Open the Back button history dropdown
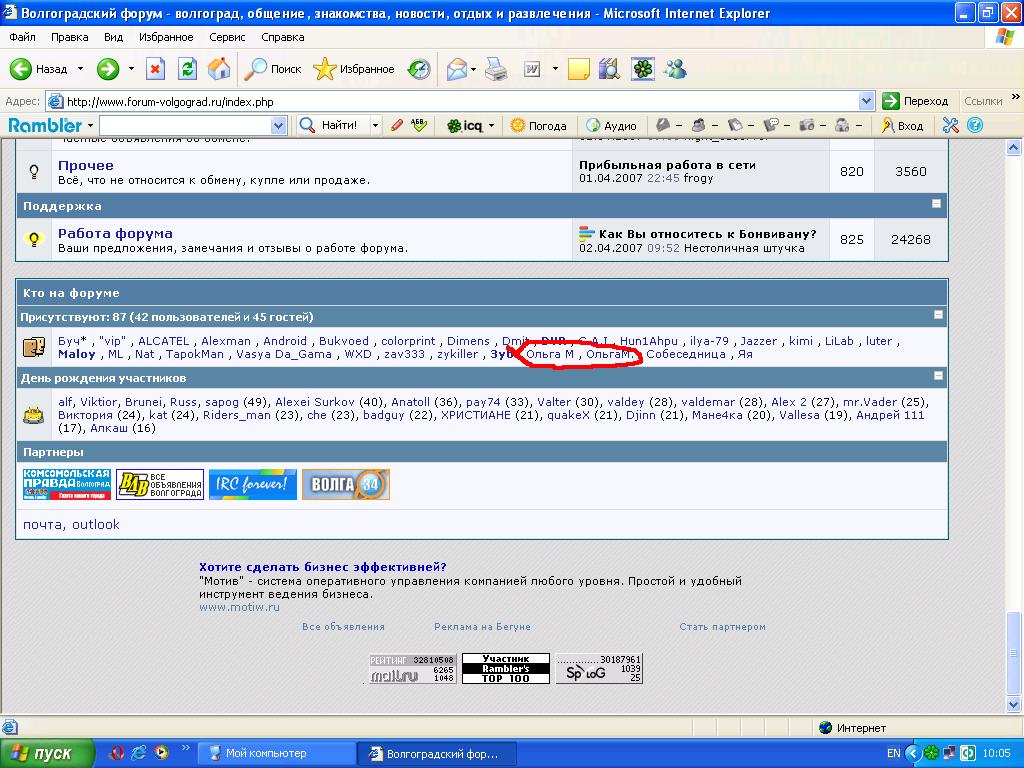Viewport: 1024px width, 768px height. (78, 69)
